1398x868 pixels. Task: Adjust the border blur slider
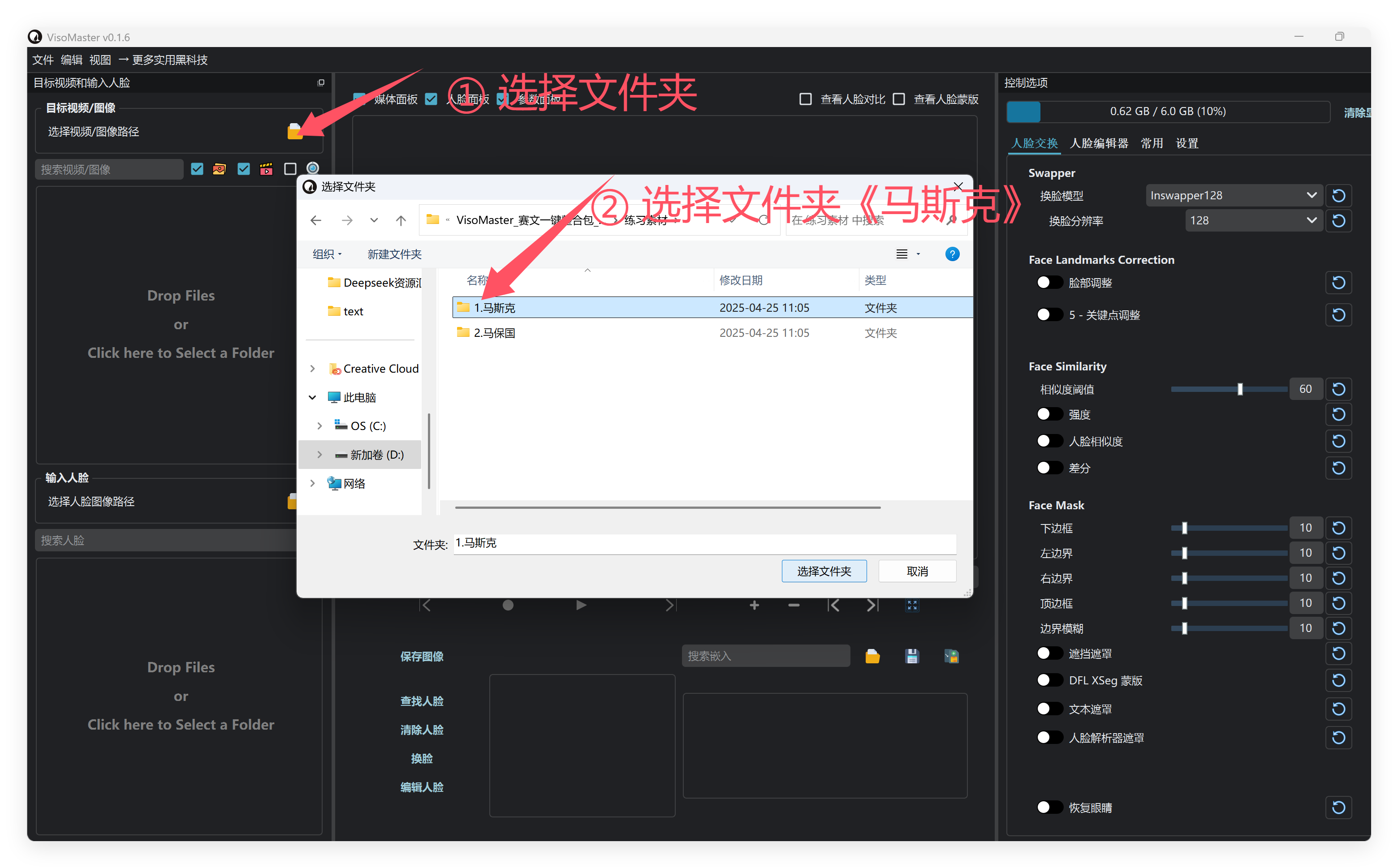[1229, 628]
